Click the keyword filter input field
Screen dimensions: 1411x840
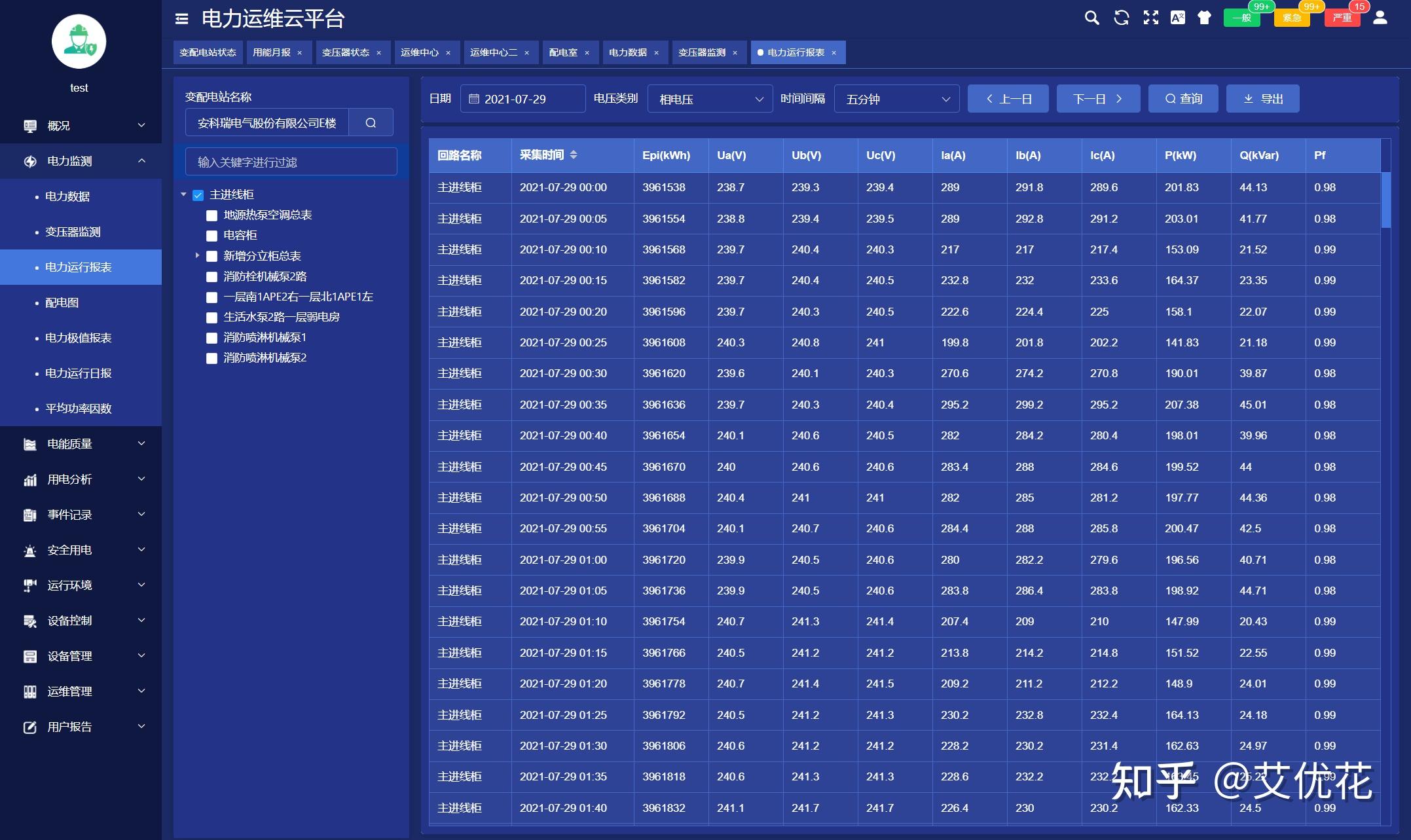point(291,162)
